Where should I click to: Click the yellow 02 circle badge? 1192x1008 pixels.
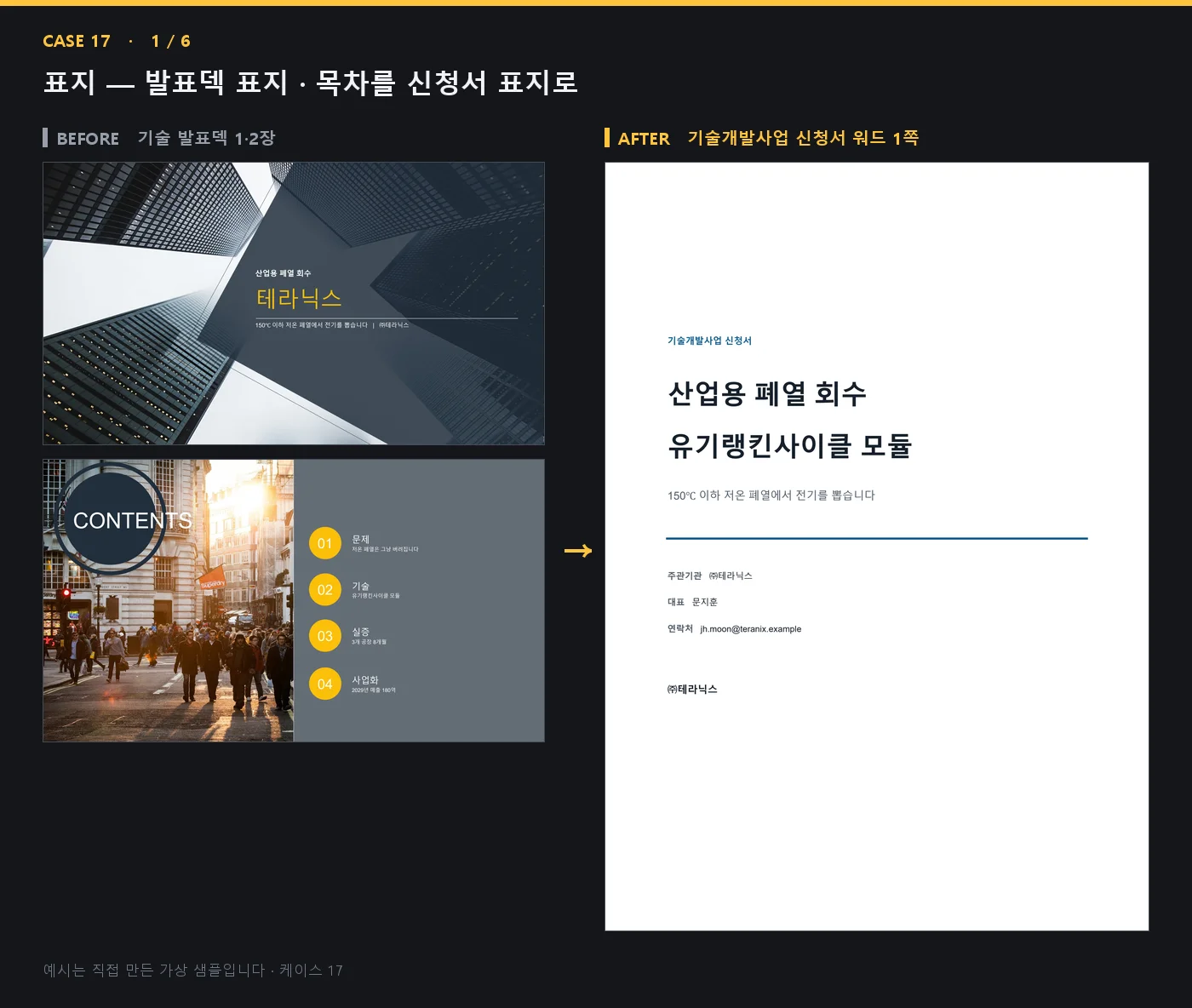tap(325, 589)
